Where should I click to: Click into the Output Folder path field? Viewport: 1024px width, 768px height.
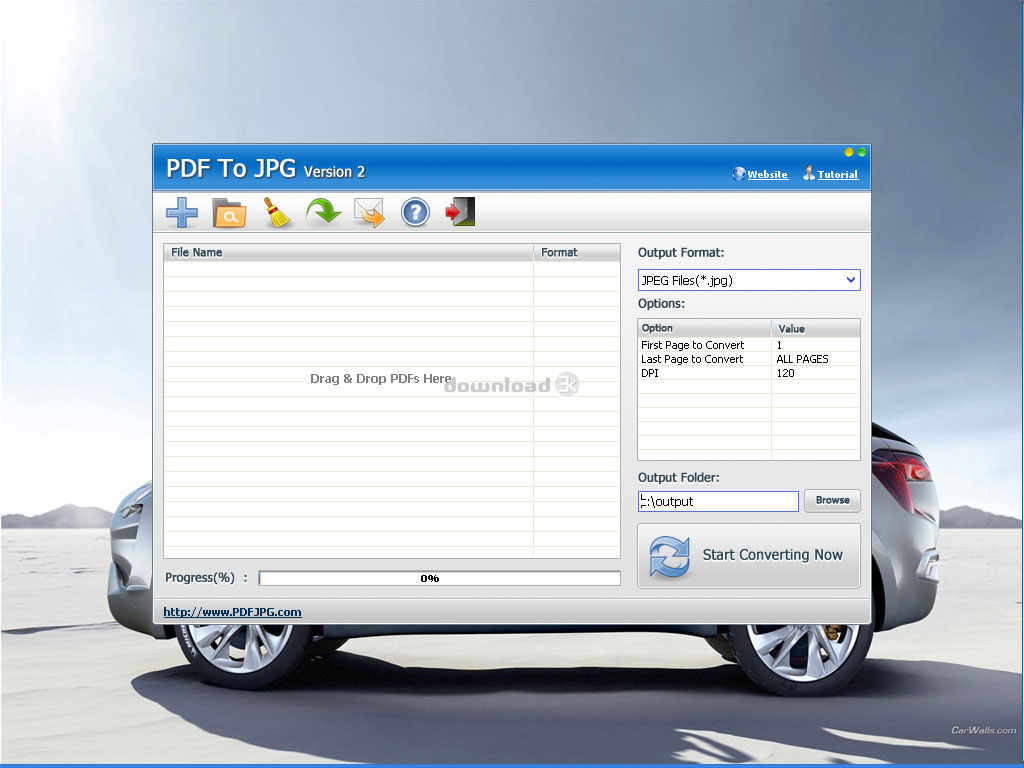718,501
